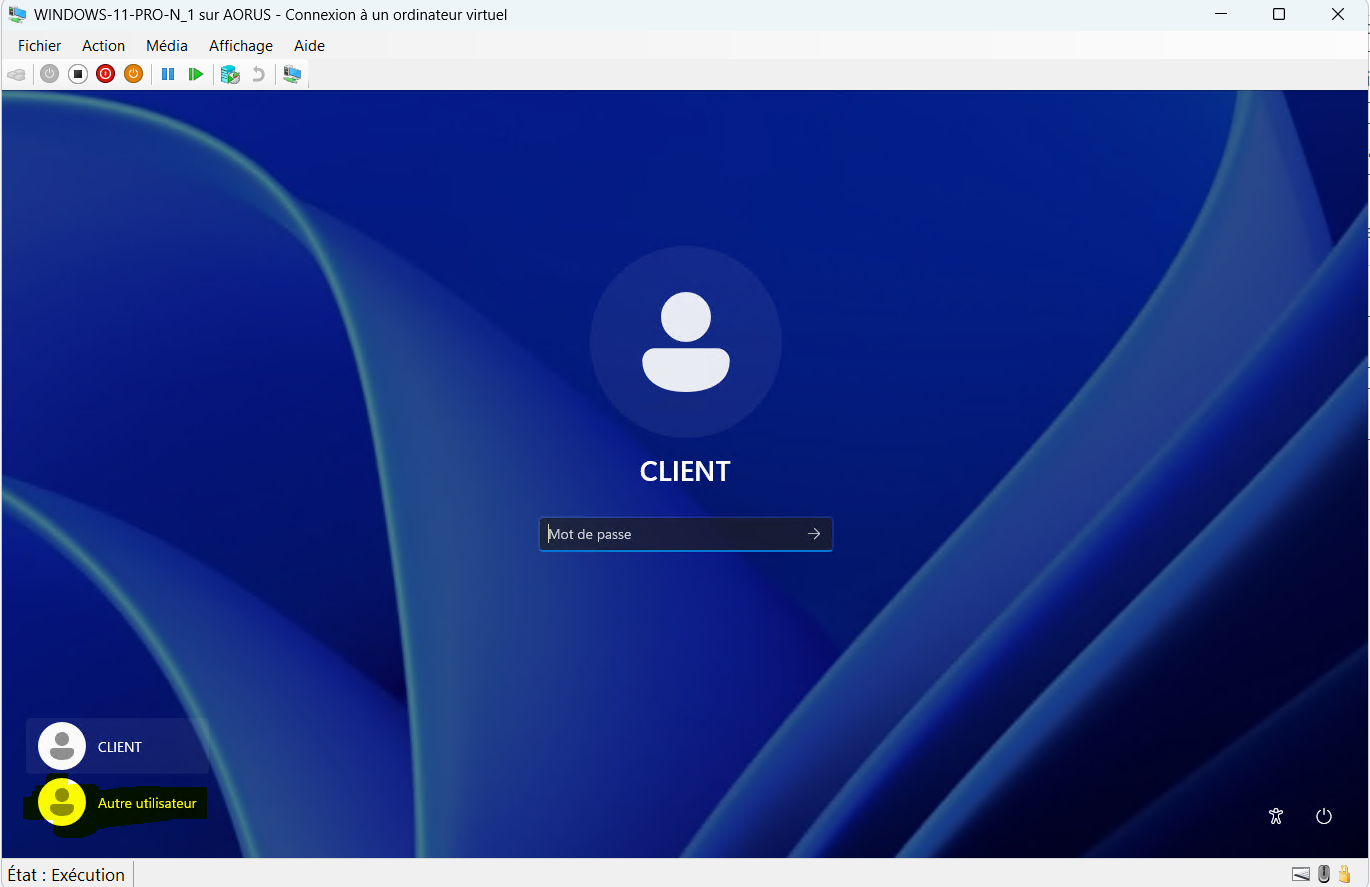Select the CLIENT user account
1370x887 pixels.
pos(117,747)
